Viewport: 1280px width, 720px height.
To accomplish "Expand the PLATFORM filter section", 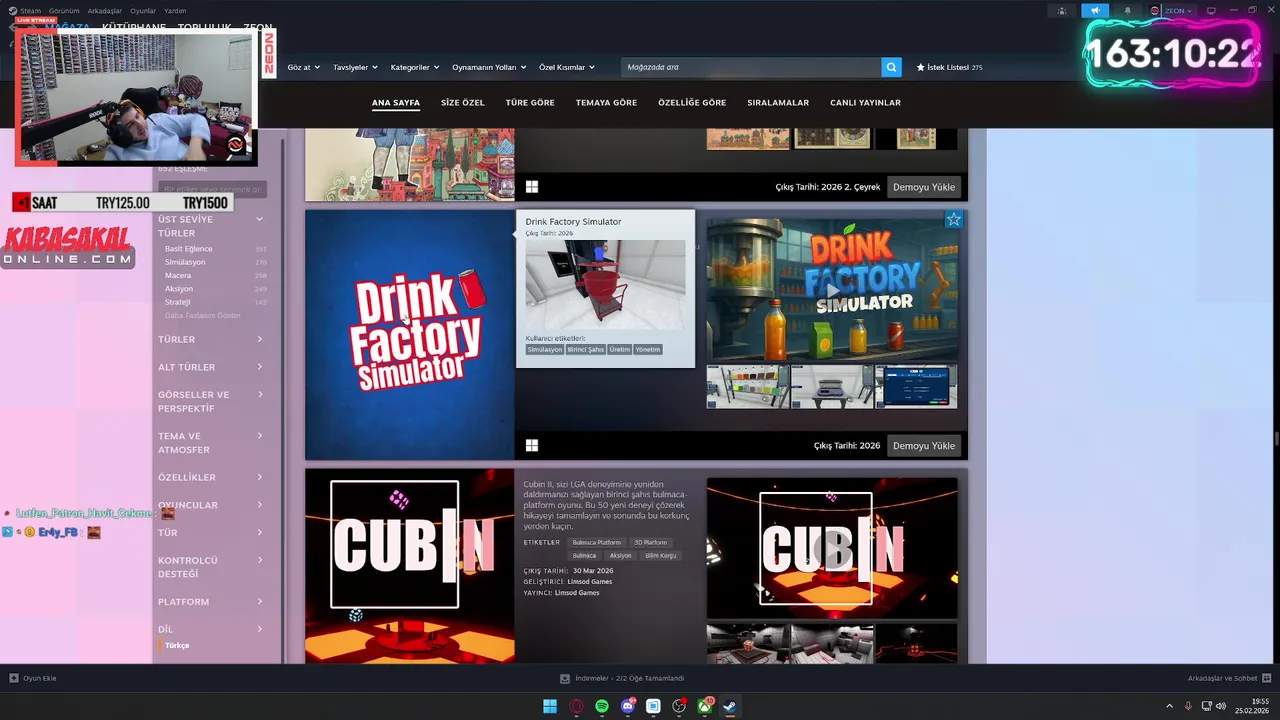I will point(211,601).
